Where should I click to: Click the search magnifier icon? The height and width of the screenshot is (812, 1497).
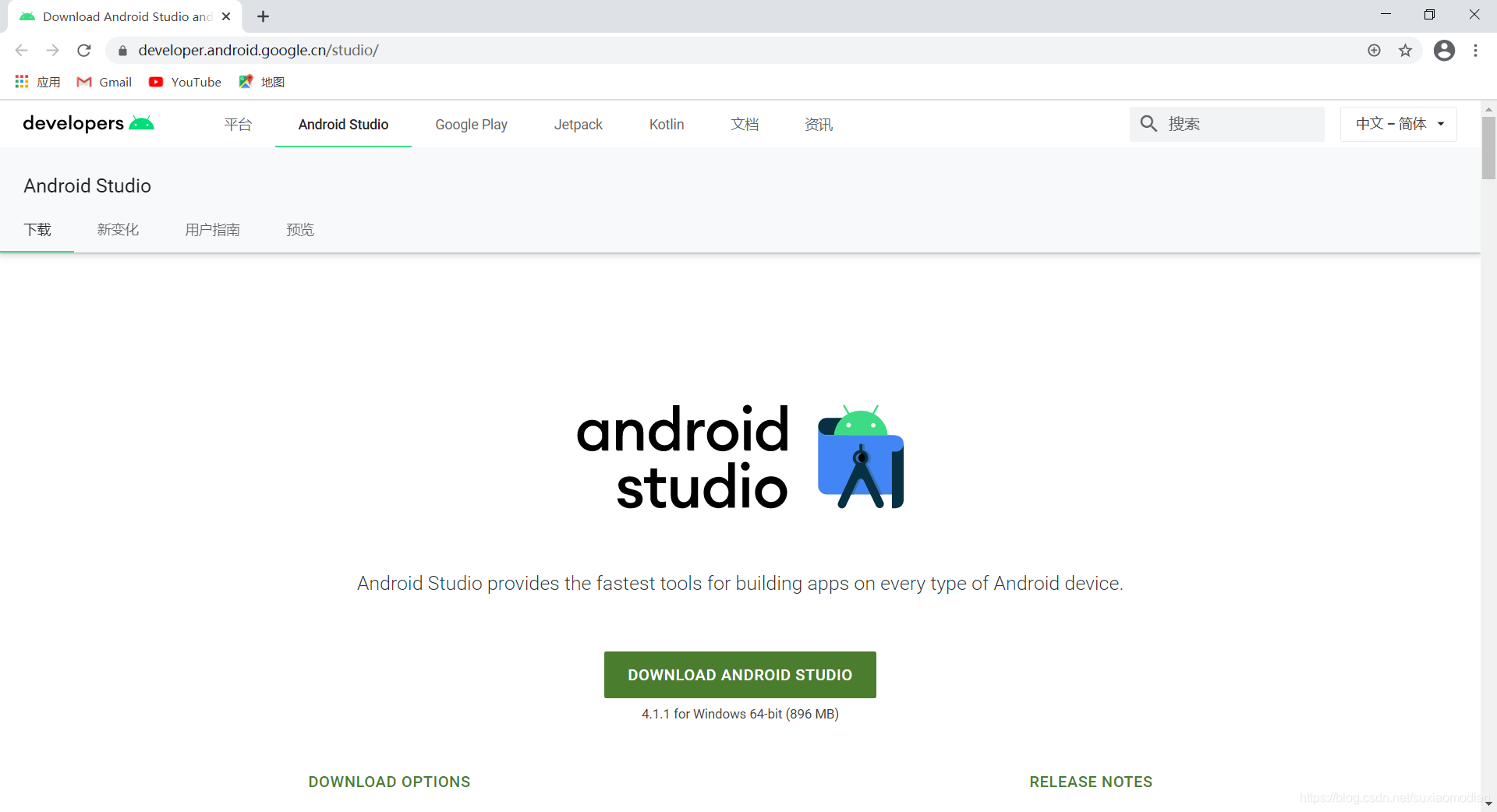[1148, 124]
